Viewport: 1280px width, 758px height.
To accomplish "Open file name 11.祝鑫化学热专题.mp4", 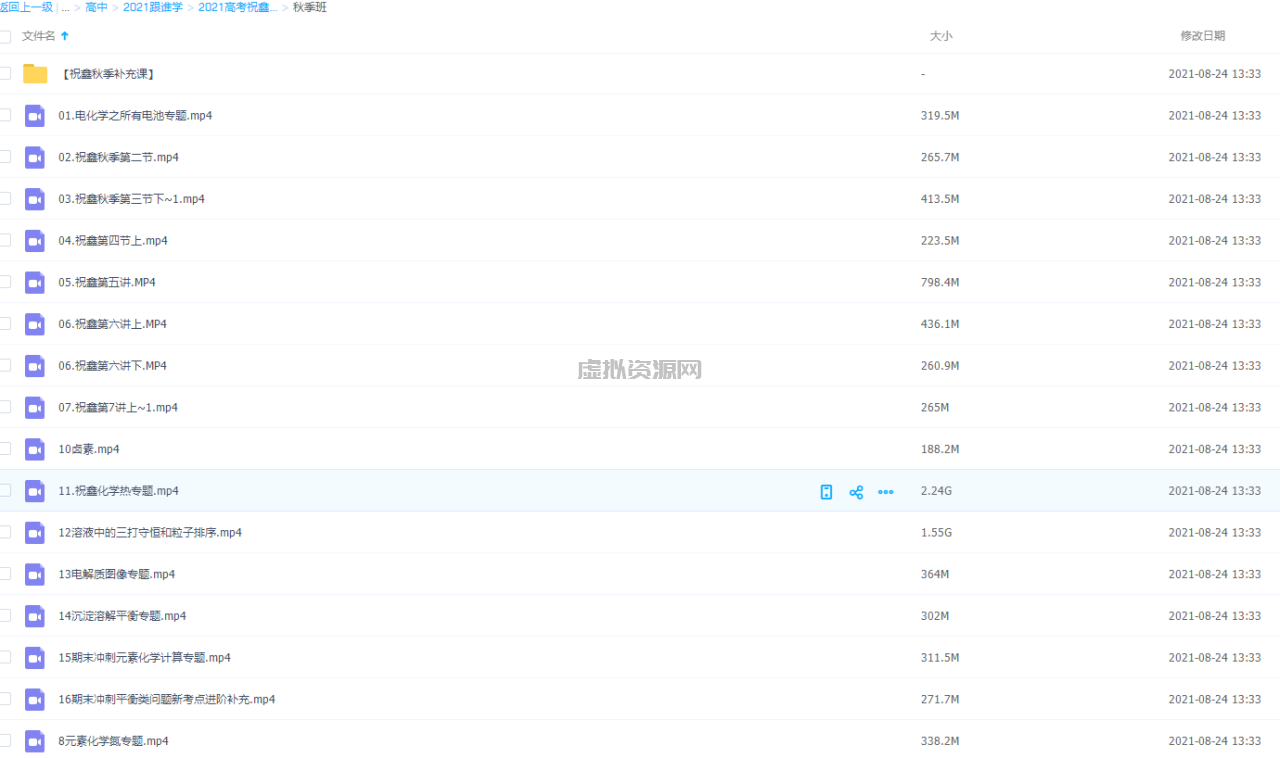I will (118, 490).
